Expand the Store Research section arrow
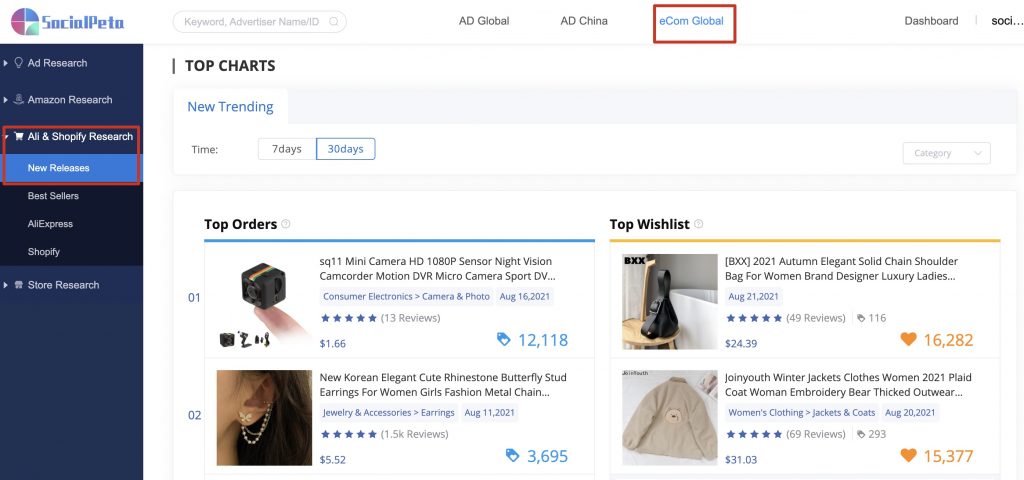This screenshot has width=1024, height=480. pos(6,285)
